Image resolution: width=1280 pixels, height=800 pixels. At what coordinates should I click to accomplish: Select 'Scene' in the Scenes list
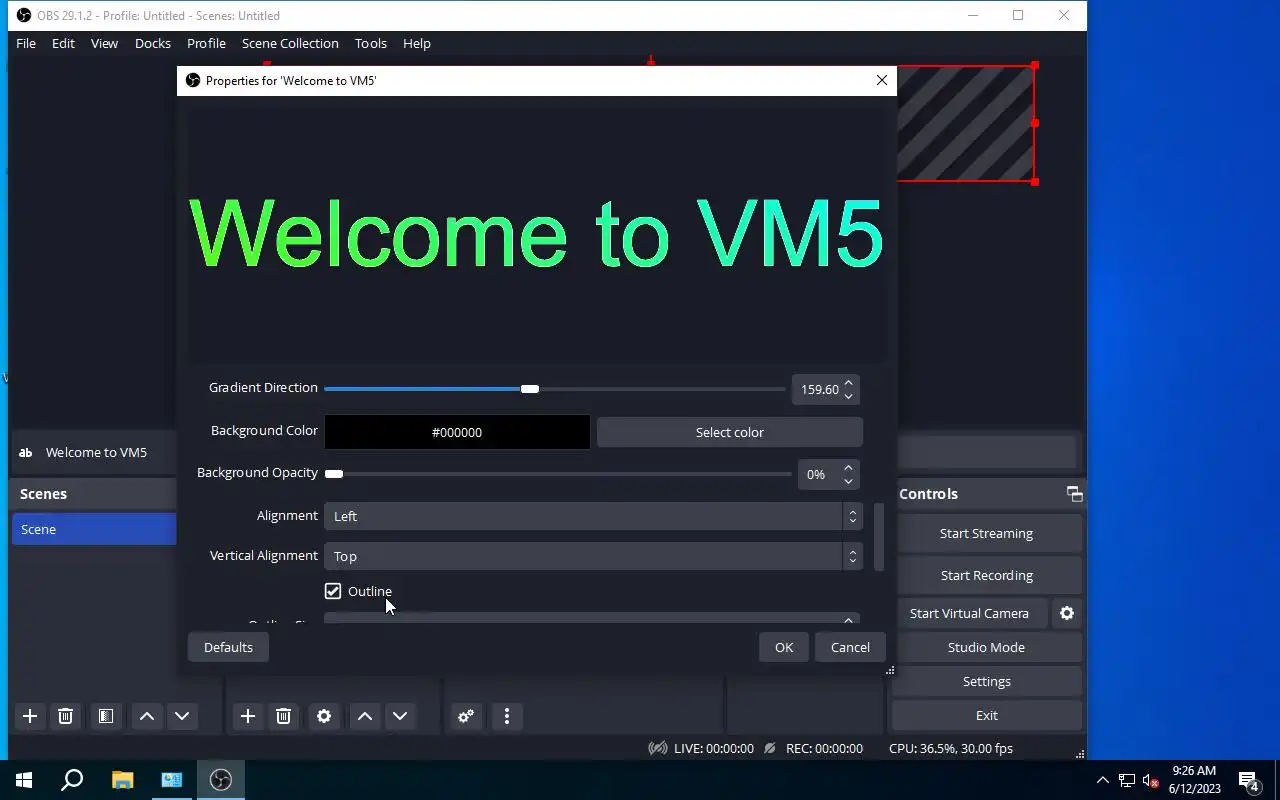click(94, 529)
